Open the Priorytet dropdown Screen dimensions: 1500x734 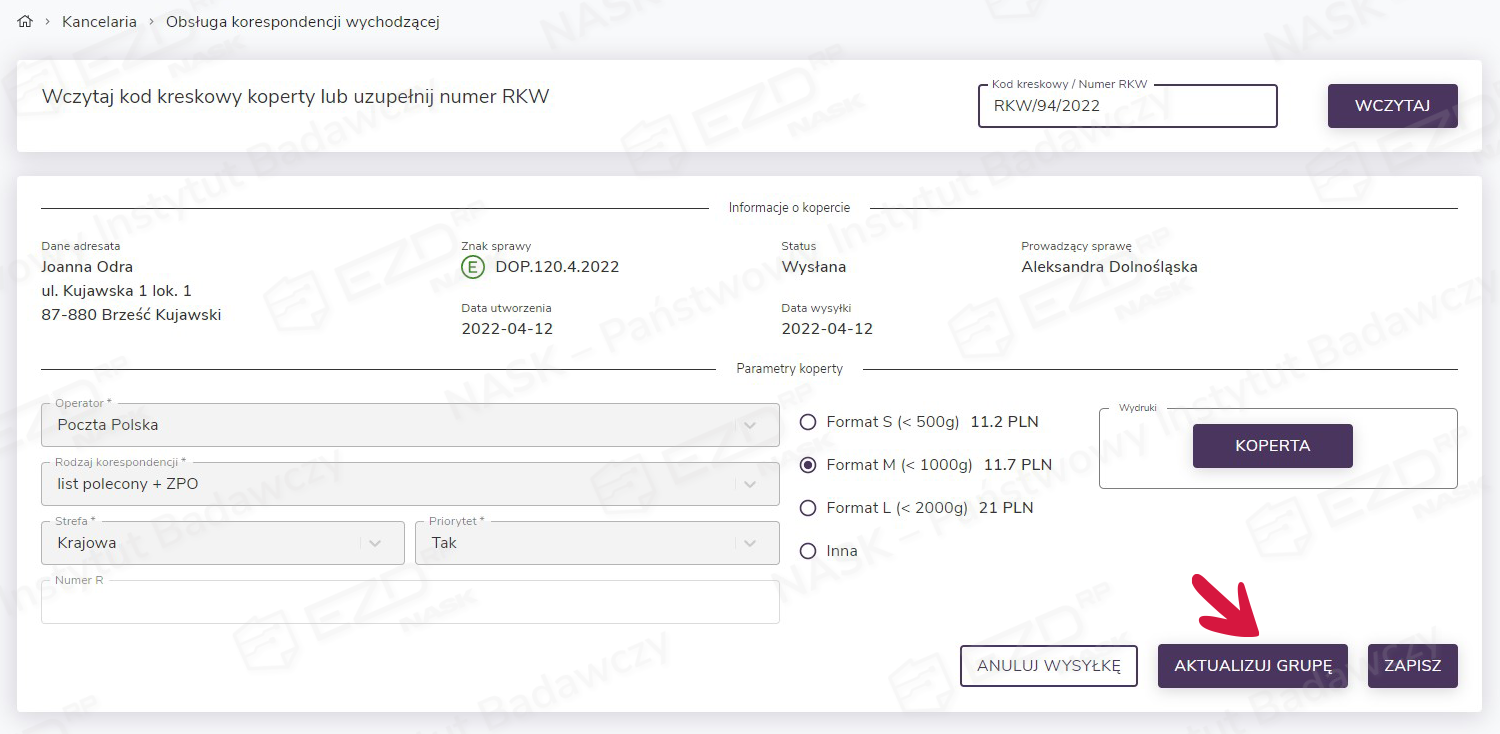pyautogui.click(x=750, y=543)
